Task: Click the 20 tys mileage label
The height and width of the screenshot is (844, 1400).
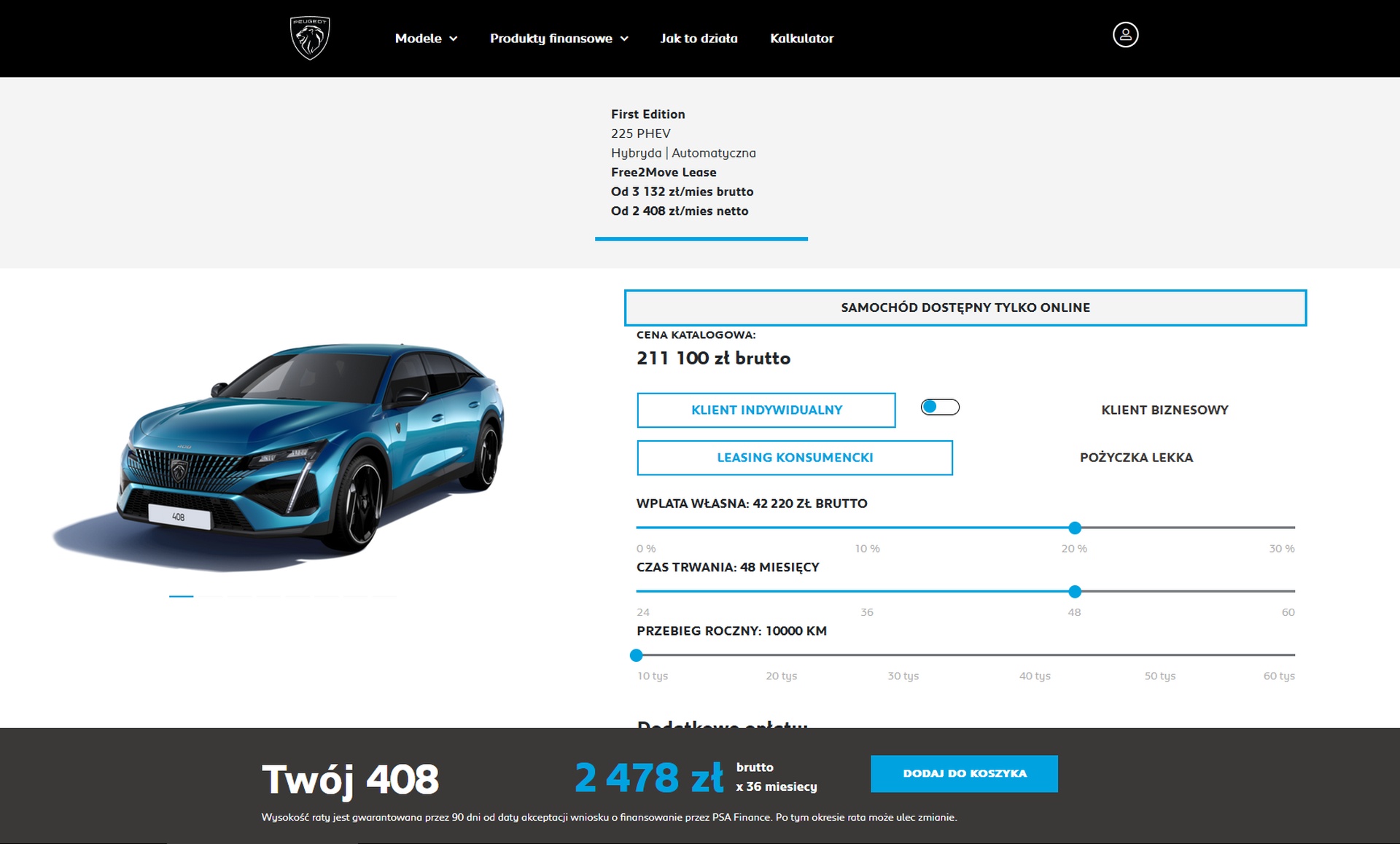Action: click(x=781, y=676)
